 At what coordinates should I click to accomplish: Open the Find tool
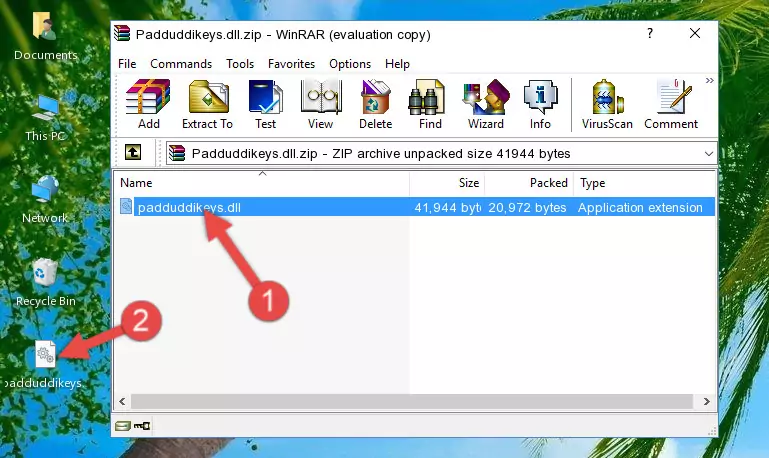tap(430, 104)
